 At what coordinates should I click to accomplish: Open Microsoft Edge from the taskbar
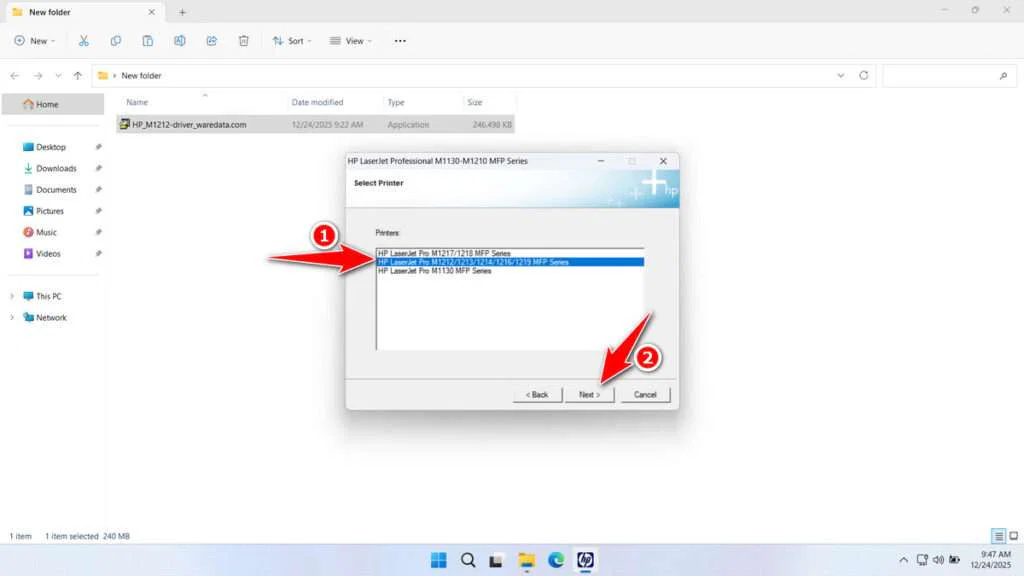[x=556, y=560]
